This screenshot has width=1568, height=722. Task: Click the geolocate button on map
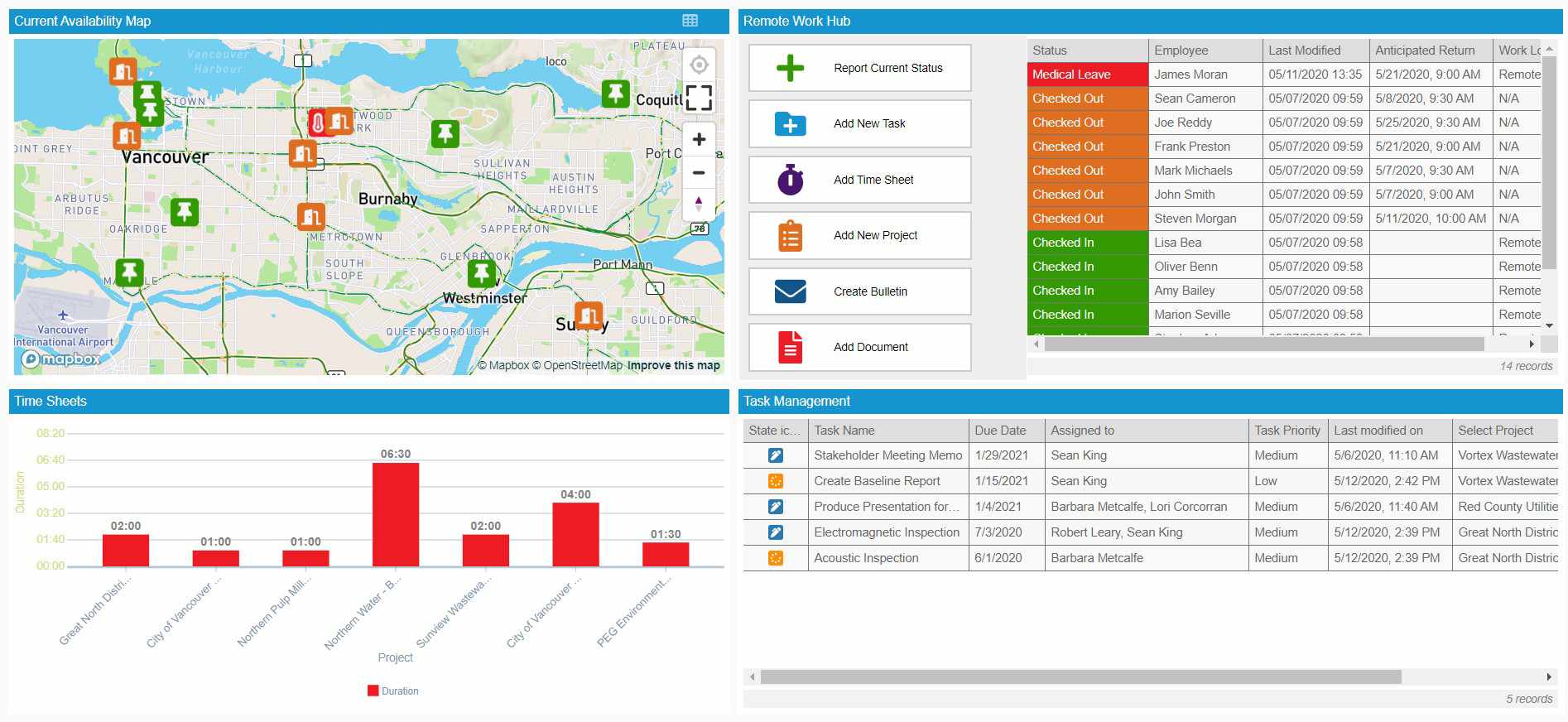(699, 65)
